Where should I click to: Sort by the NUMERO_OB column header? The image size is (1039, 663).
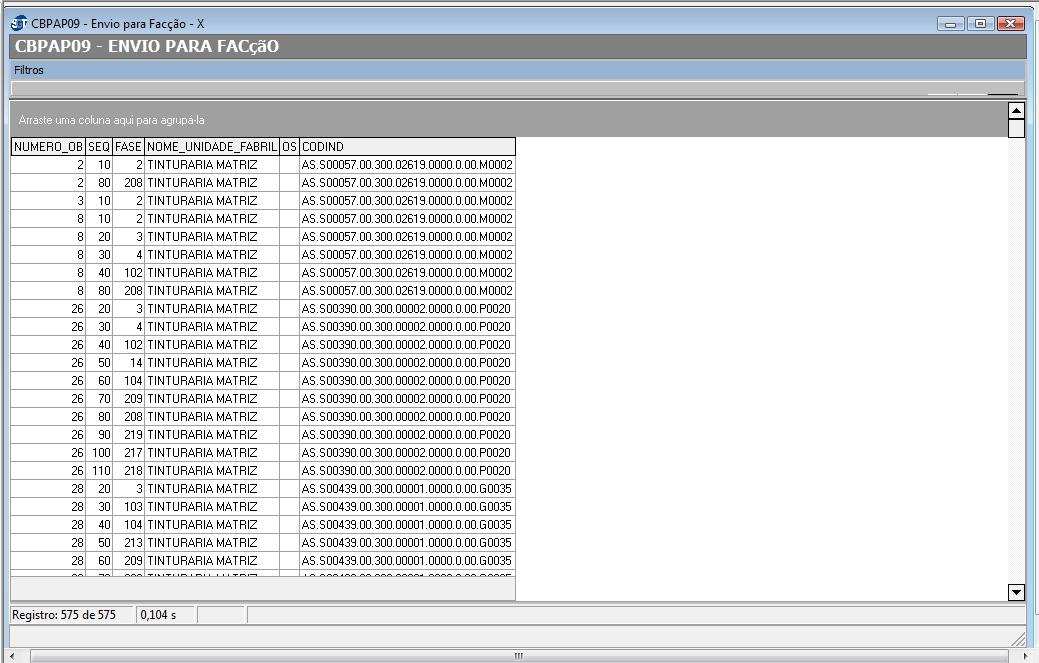pos(48,147)
